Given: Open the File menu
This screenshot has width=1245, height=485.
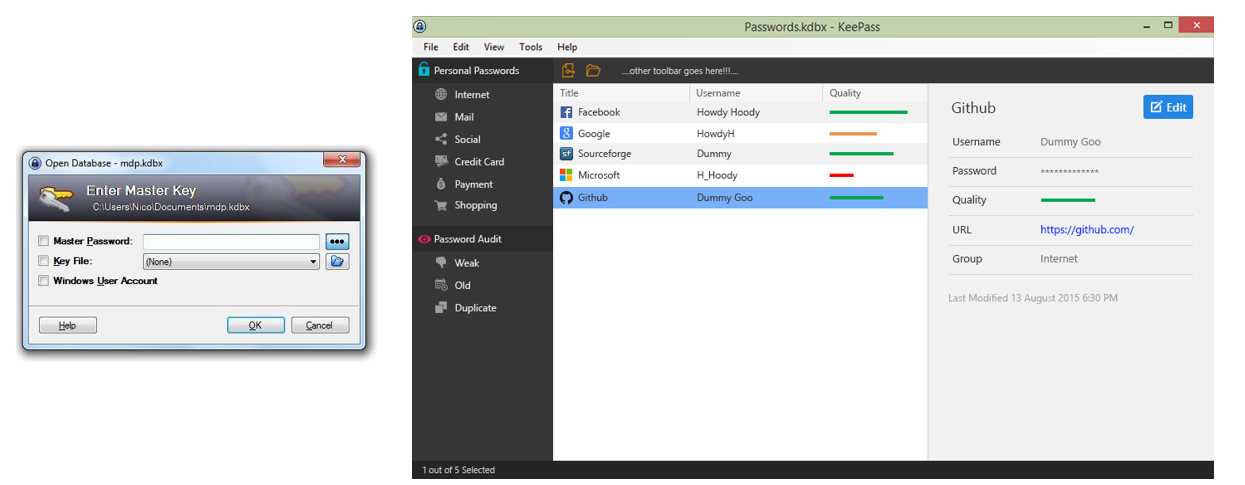Looking at the screenshot, I should 431,47.
